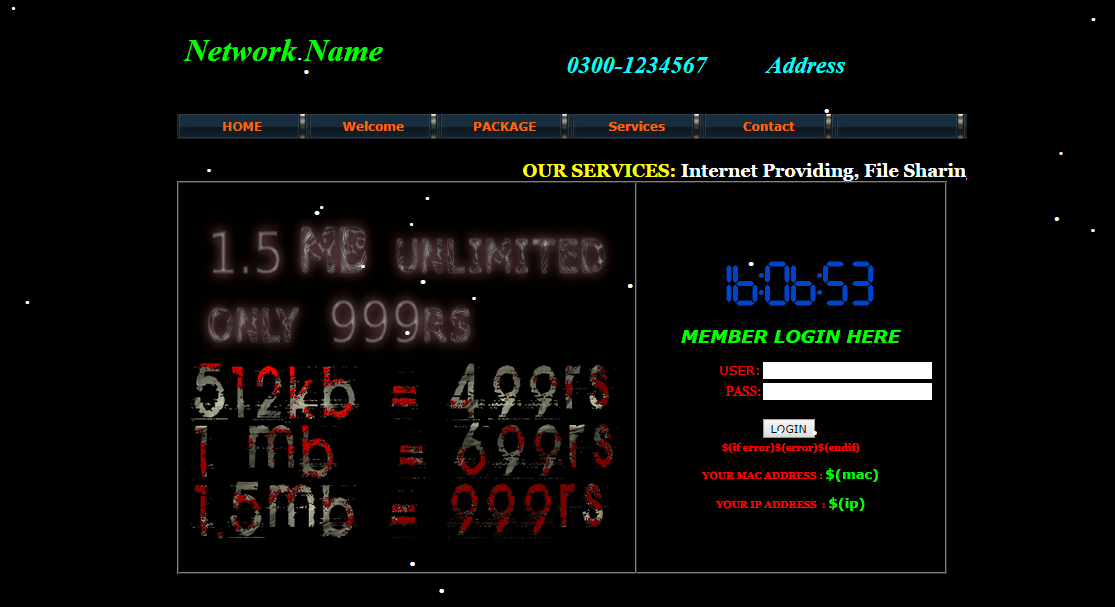Click the LOGIN button

tap(789, 429)
